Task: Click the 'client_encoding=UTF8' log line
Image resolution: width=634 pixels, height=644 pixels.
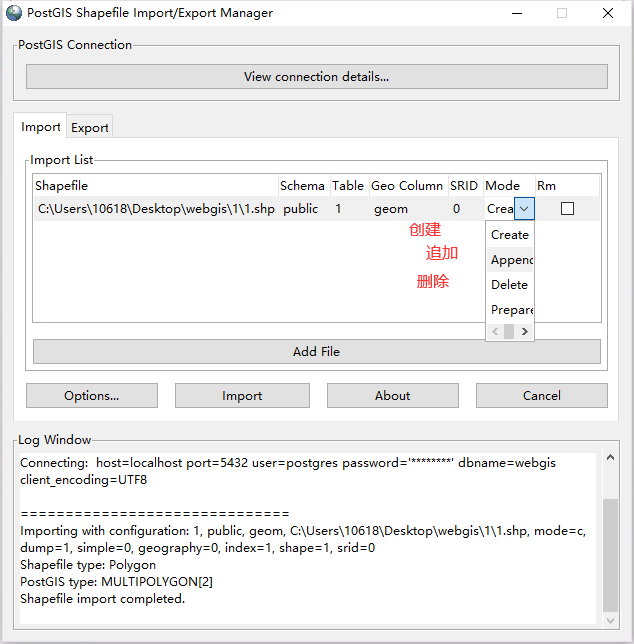Action: pyautogui.click(x=83, y=480)
